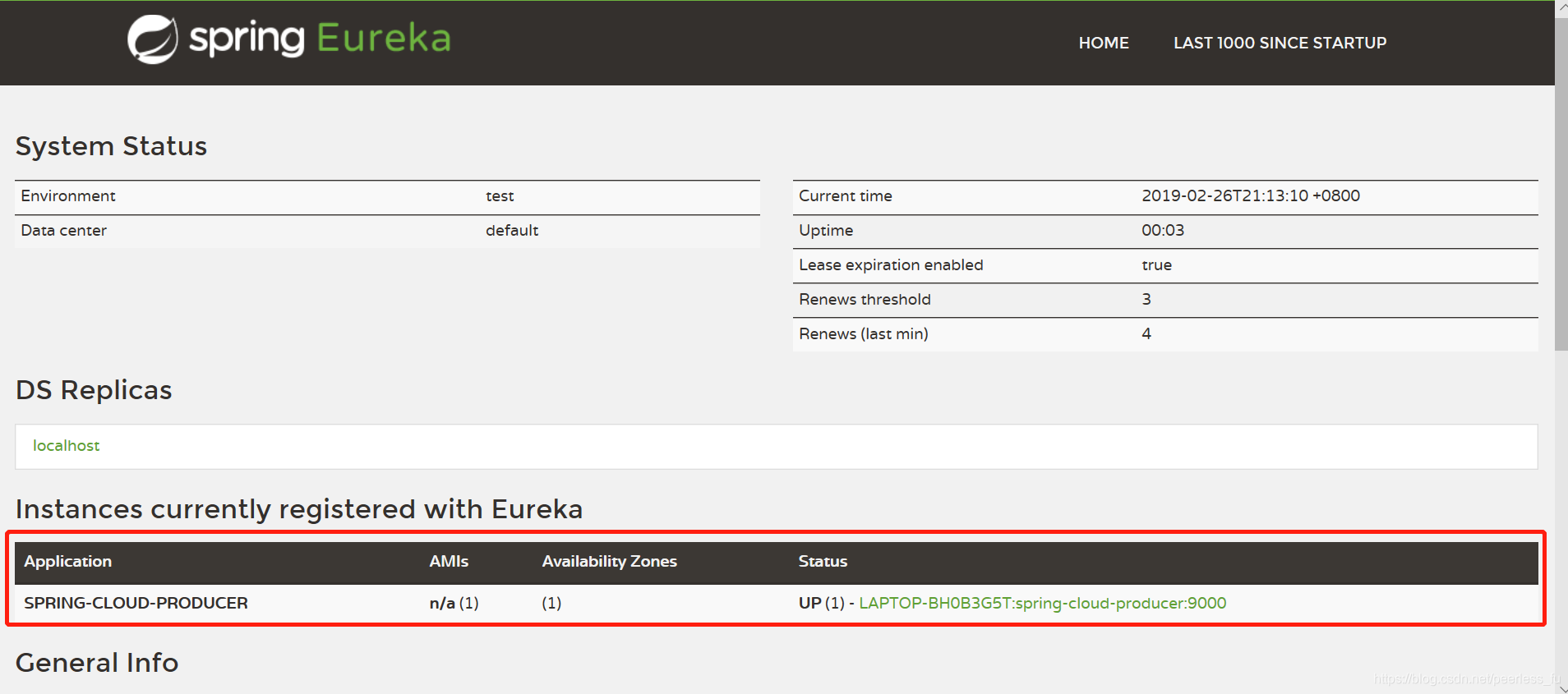Select the Renews (last min) label
The width and height of the screenshot is (1568, 694).
[864, 333]
